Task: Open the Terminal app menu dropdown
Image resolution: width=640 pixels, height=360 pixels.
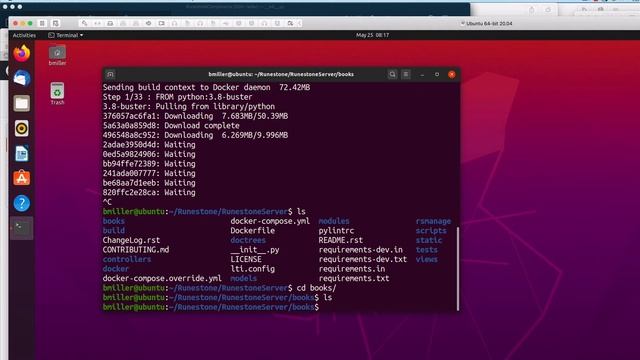Action: [x=66, y=35]
